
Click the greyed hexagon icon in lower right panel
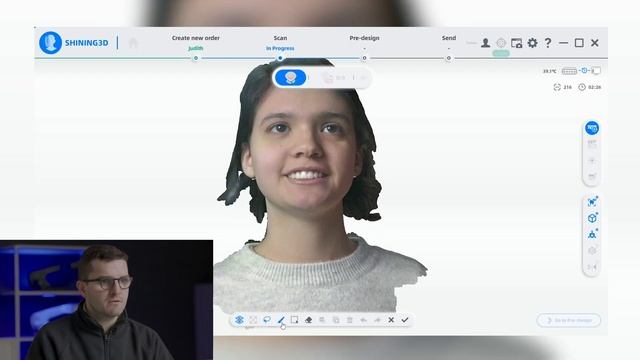(592, 251)
